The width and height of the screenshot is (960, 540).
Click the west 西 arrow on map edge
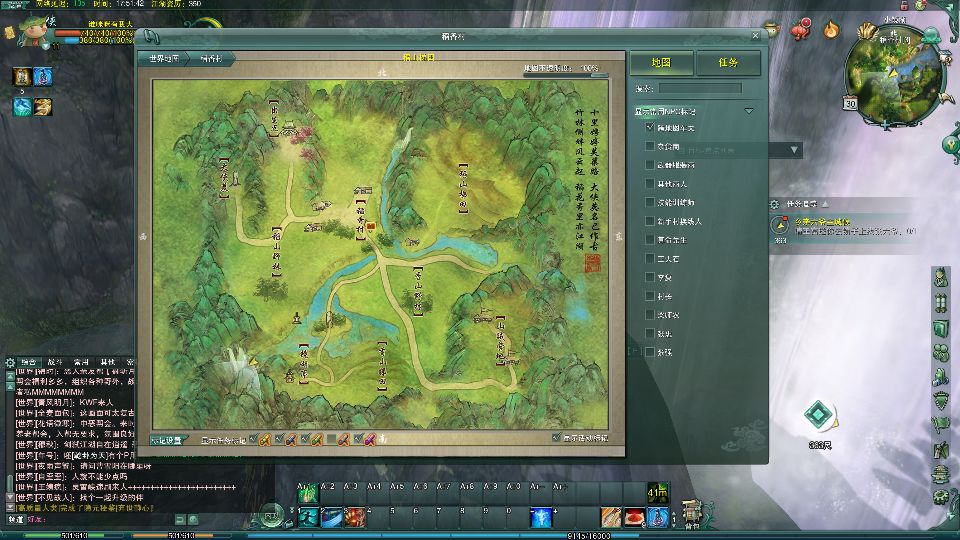coord(143,236)
